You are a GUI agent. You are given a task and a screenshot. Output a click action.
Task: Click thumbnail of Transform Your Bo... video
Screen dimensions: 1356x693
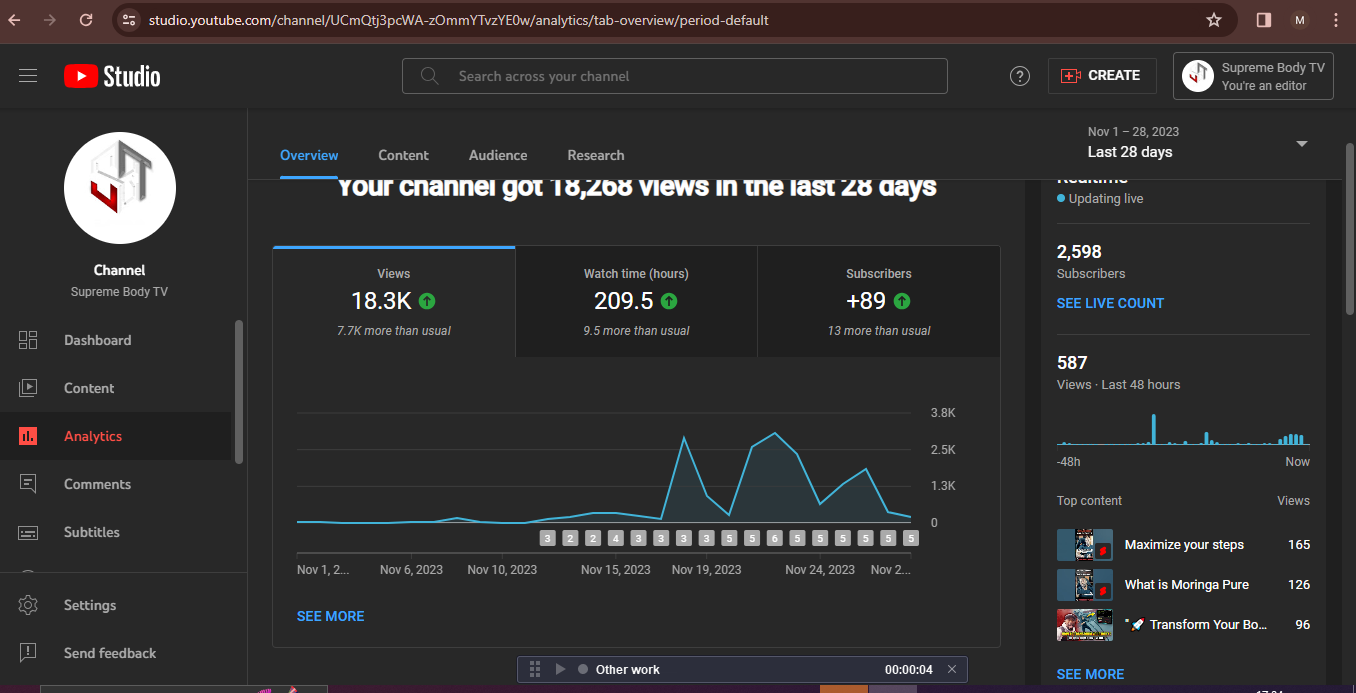pos(1085,625)
